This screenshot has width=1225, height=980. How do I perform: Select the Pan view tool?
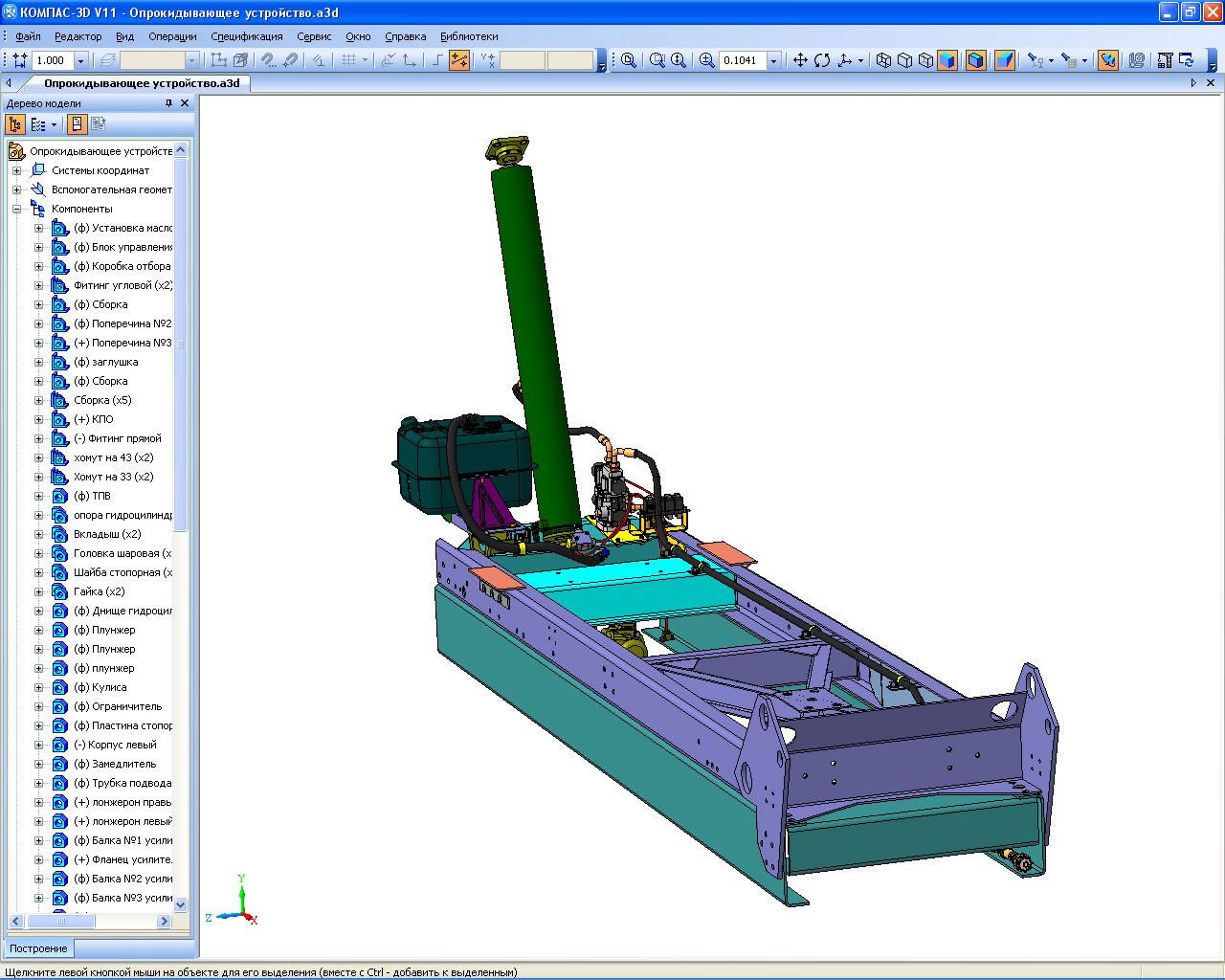click(x=800, y=60)
